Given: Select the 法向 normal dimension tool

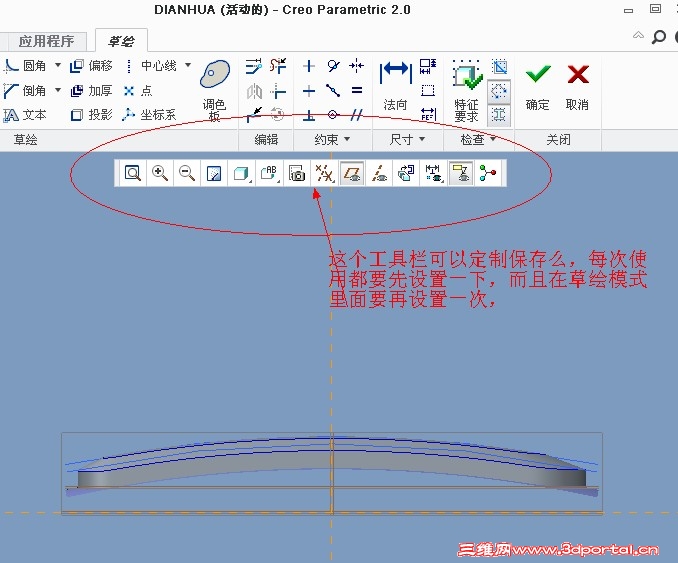Looking at the screenshot, I should click(395, 86).
